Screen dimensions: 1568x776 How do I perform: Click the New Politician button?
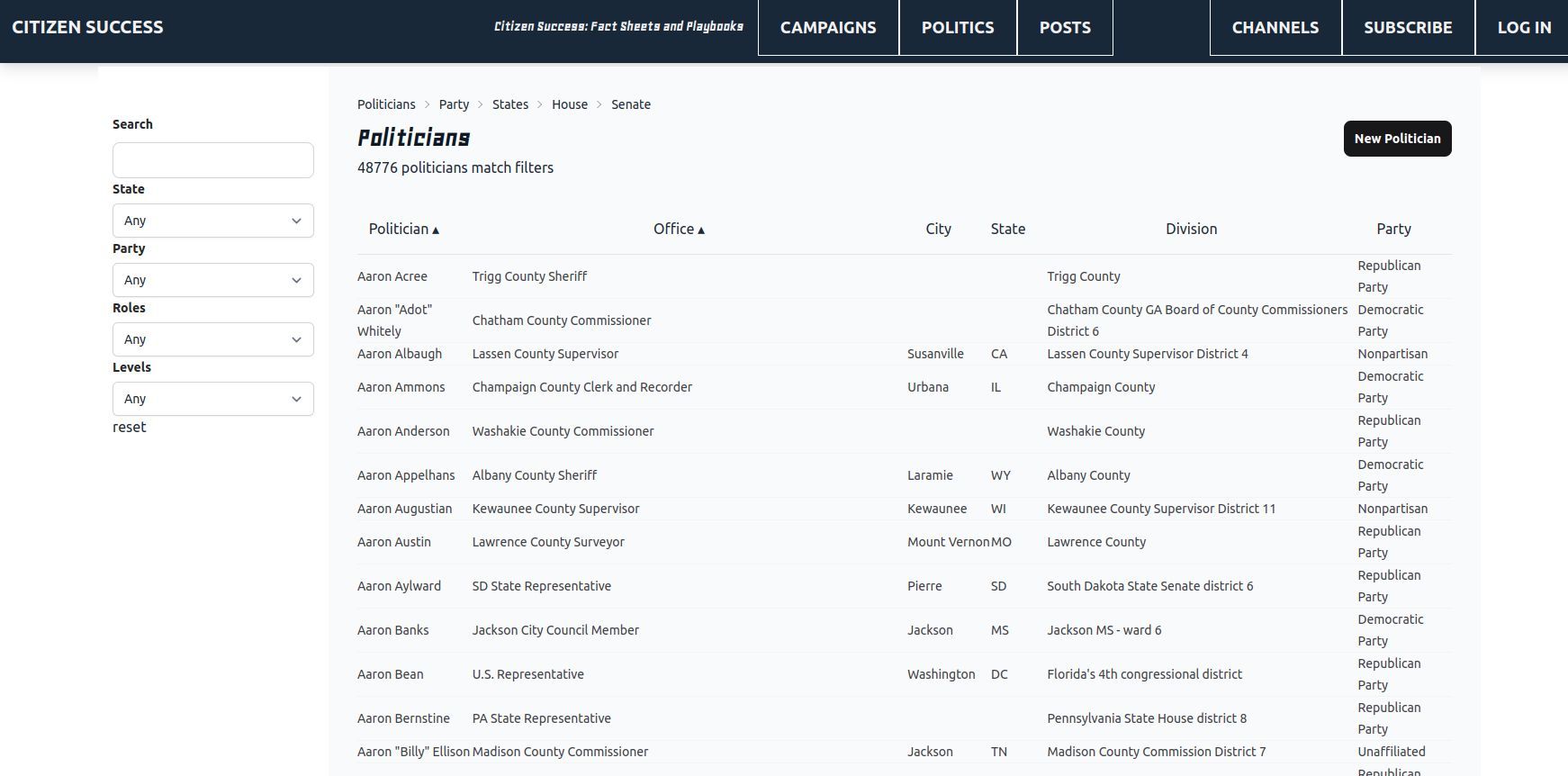click(x=1397, y=139)
